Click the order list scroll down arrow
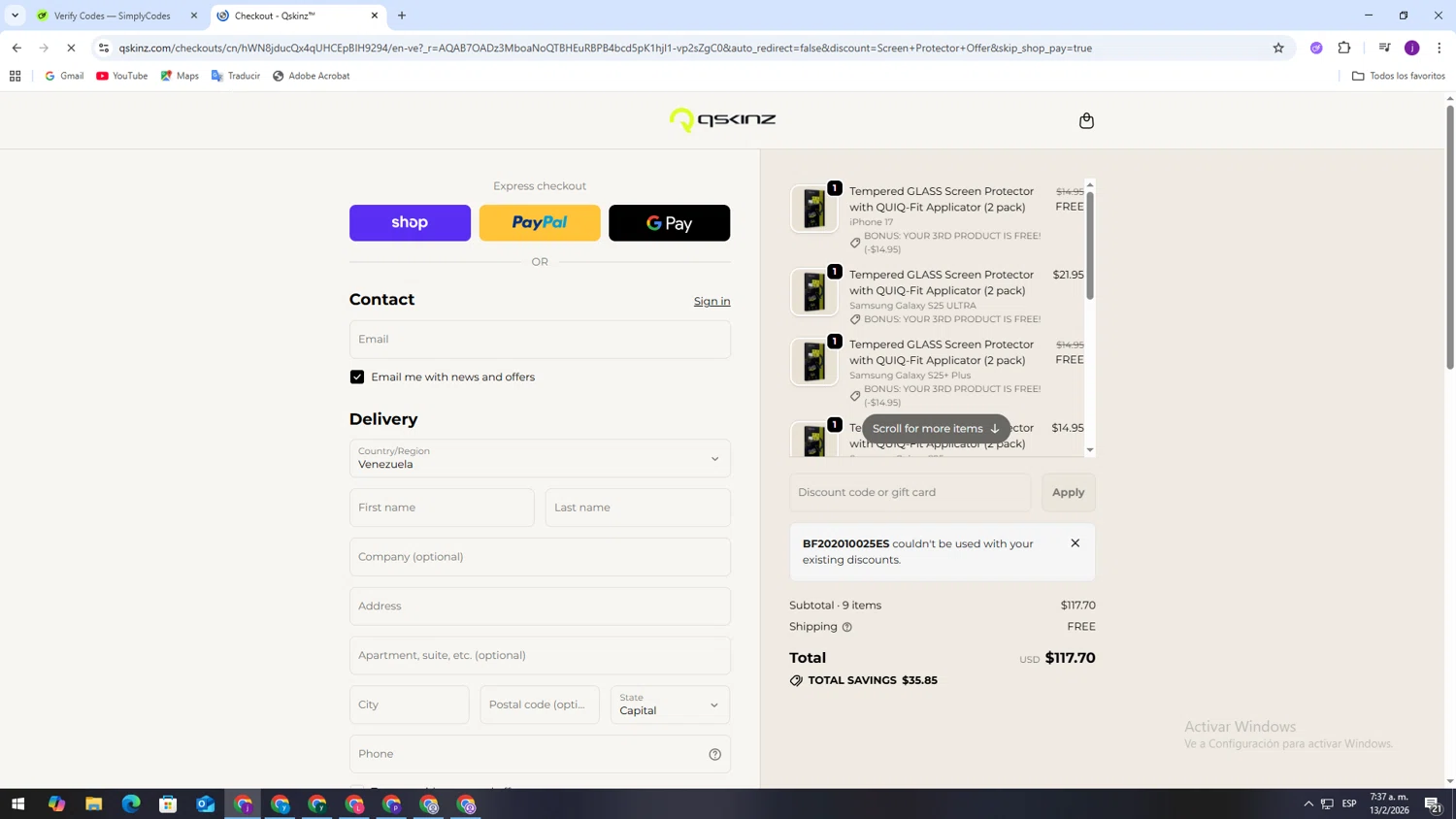Image resolution: width=1456 pixels, height=819 pixels. coord(1090,450)
